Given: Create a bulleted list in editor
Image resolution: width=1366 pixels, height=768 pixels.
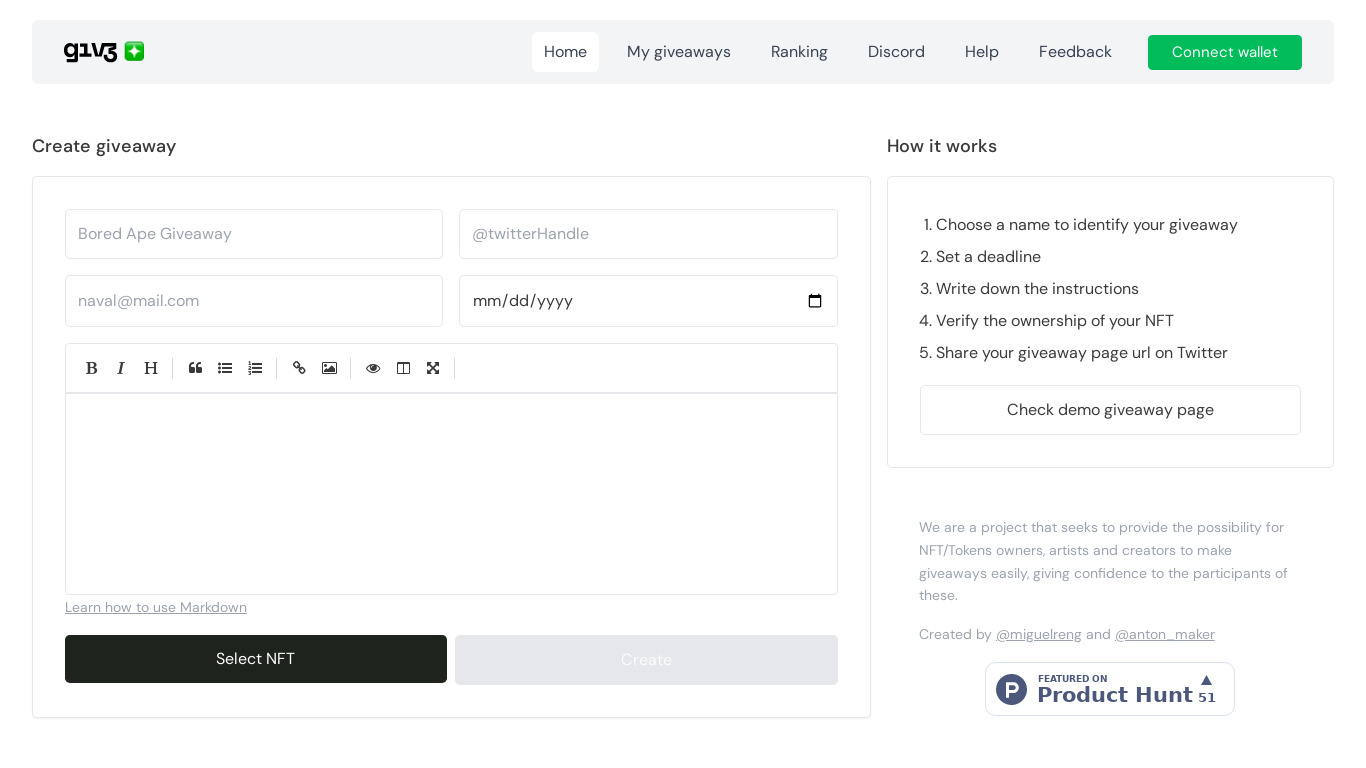Looking at the screenshot, I should (225, 368).
